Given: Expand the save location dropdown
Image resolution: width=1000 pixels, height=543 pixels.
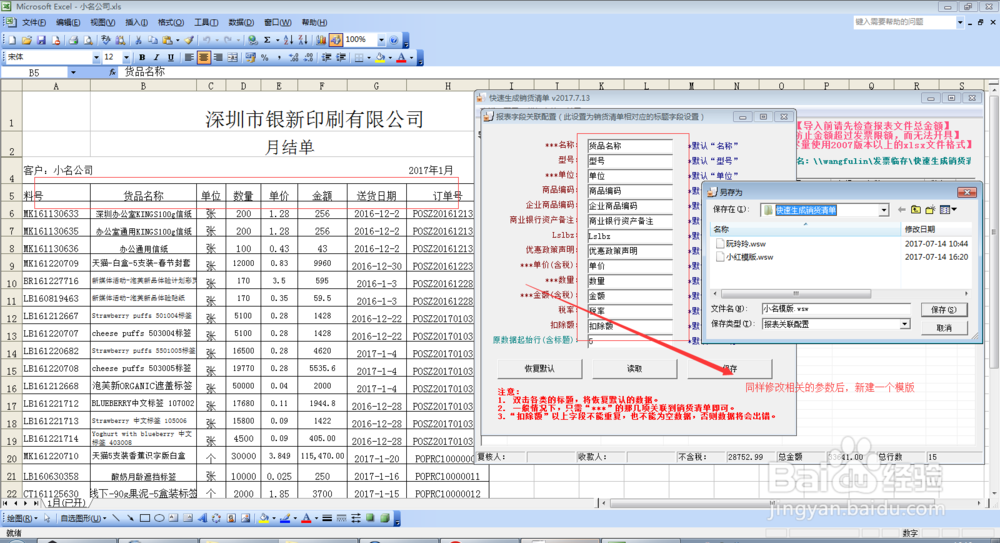Looking at the screenshot, I should pos(883,210).
